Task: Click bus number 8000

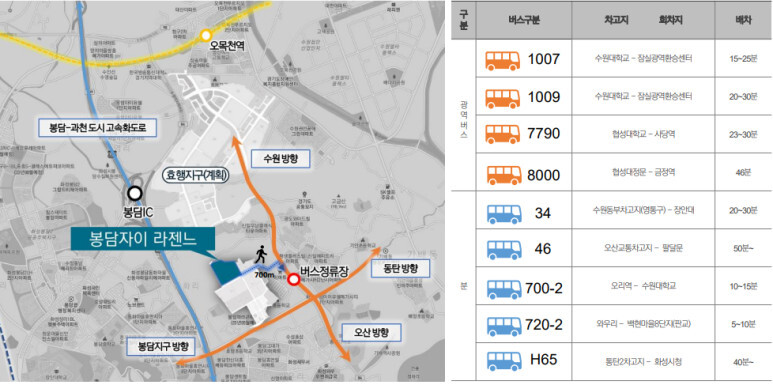Action: 544,175
